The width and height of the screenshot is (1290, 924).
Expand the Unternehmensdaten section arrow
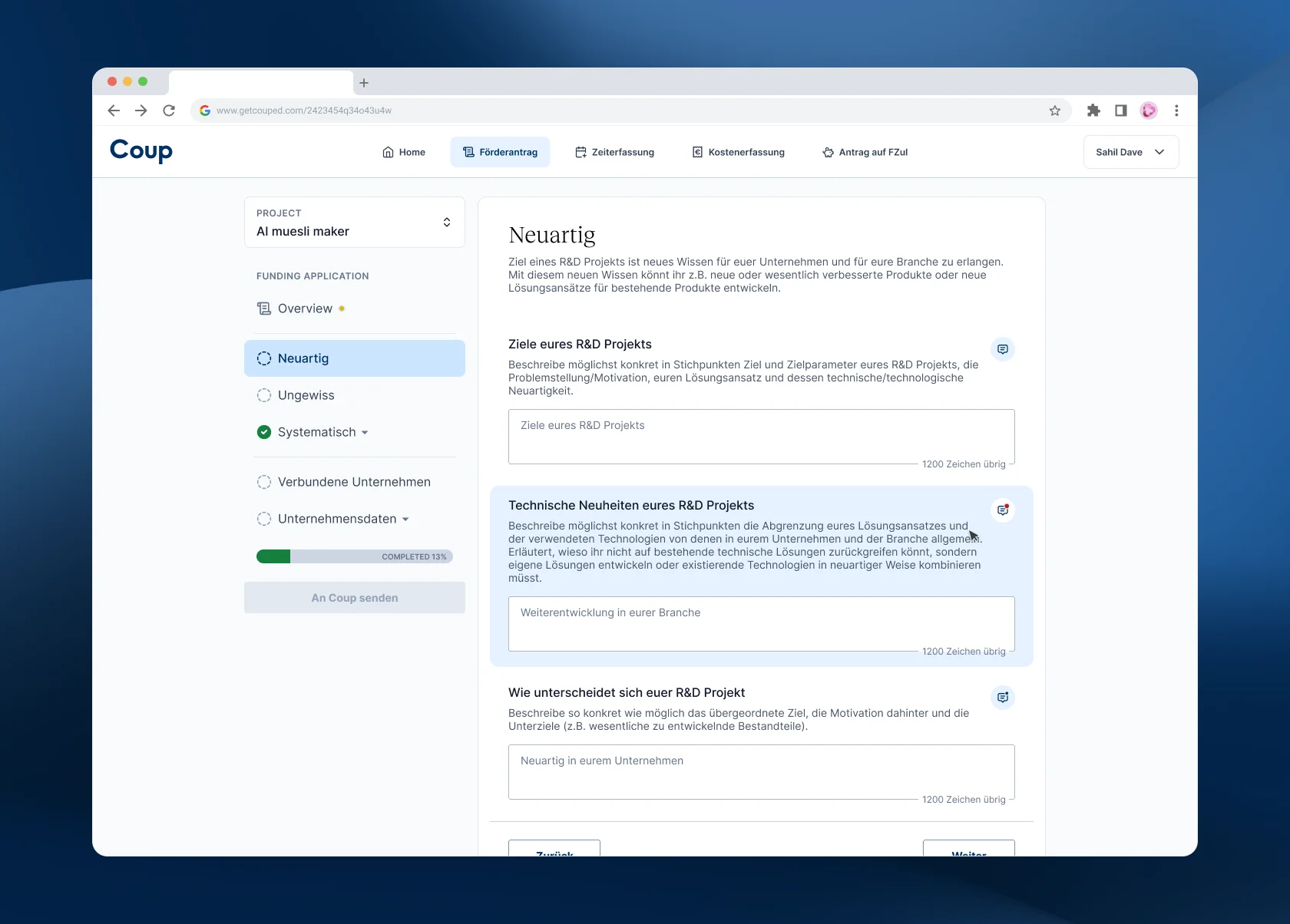[x=405, y=520]
